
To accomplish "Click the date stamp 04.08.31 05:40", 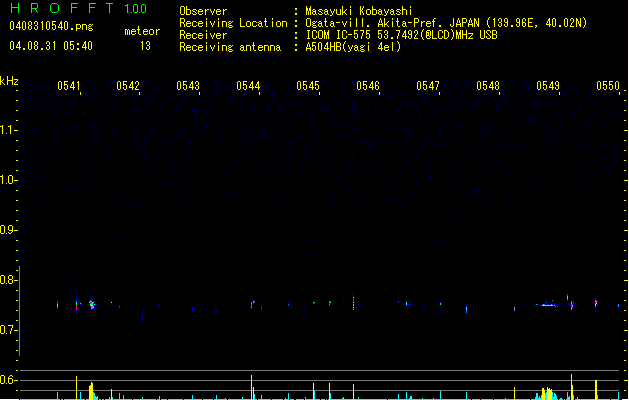I will [51, 46].
